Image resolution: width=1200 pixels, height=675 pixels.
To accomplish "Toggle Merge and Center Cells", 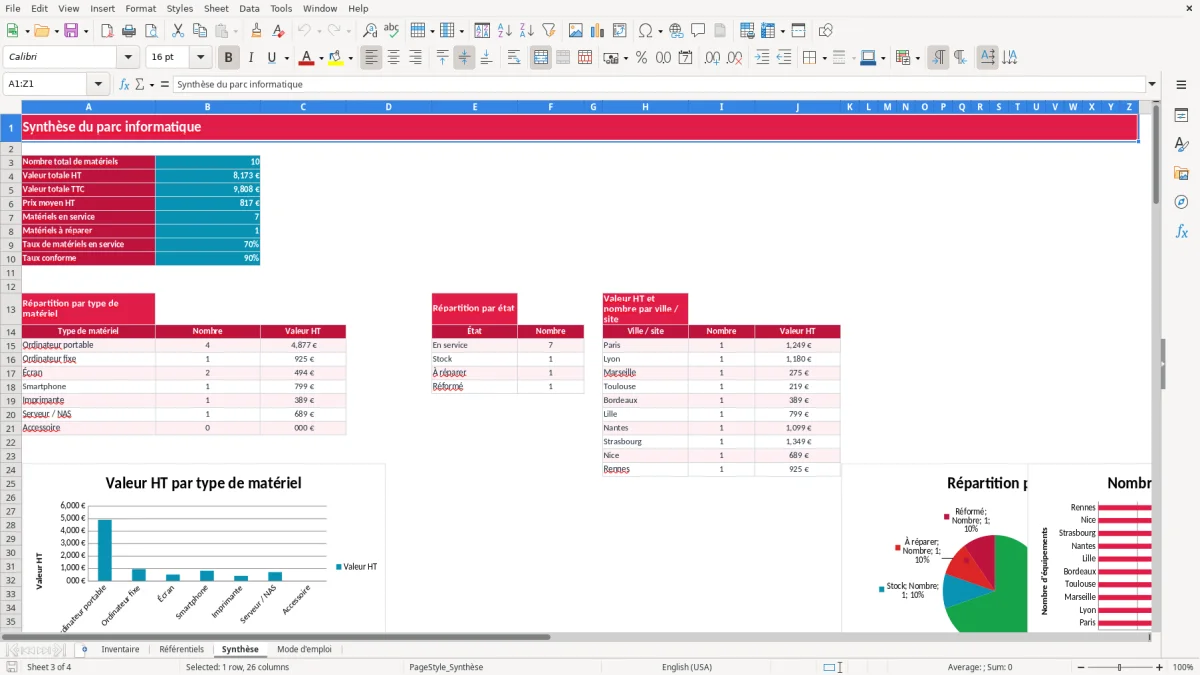I will tap(541, 58).
